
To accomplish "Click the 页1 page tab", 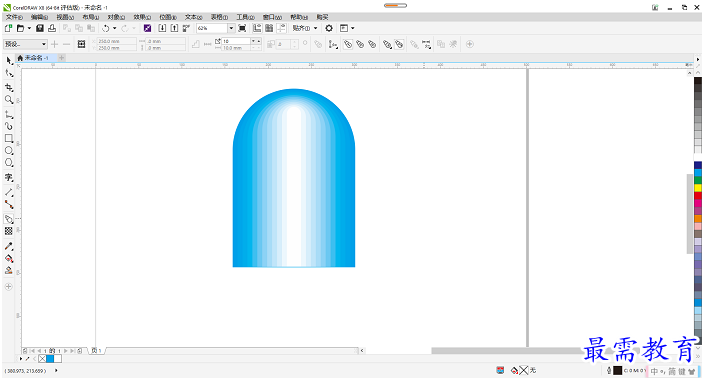I will click(x=97, y=350).
